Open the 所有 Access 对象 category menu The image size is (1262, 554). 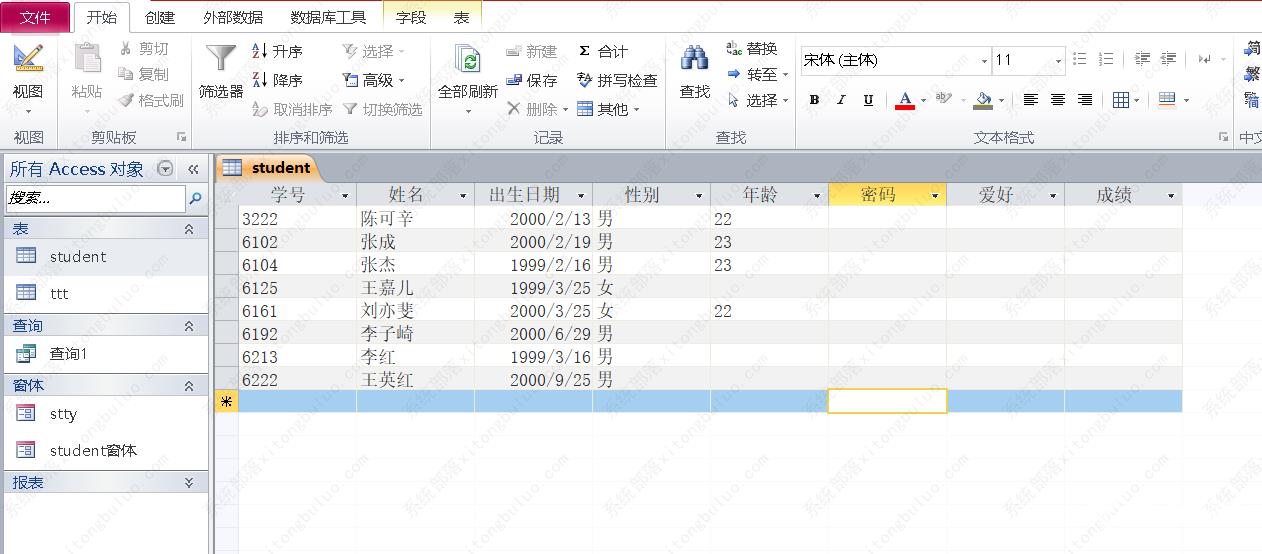point(166,169)
